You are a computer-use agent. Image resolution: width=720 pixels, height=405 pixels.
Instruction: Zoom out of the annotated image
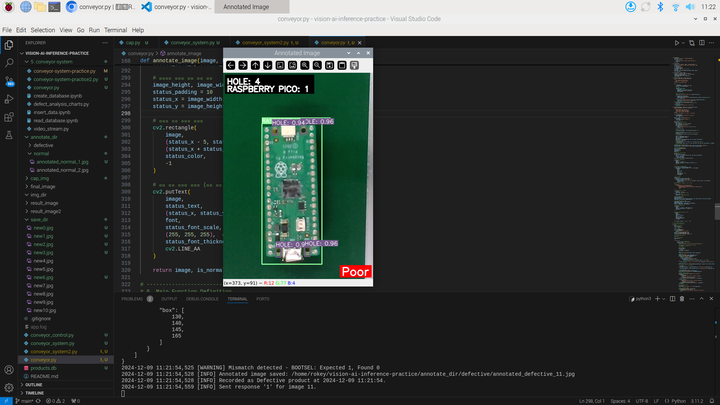317,66
